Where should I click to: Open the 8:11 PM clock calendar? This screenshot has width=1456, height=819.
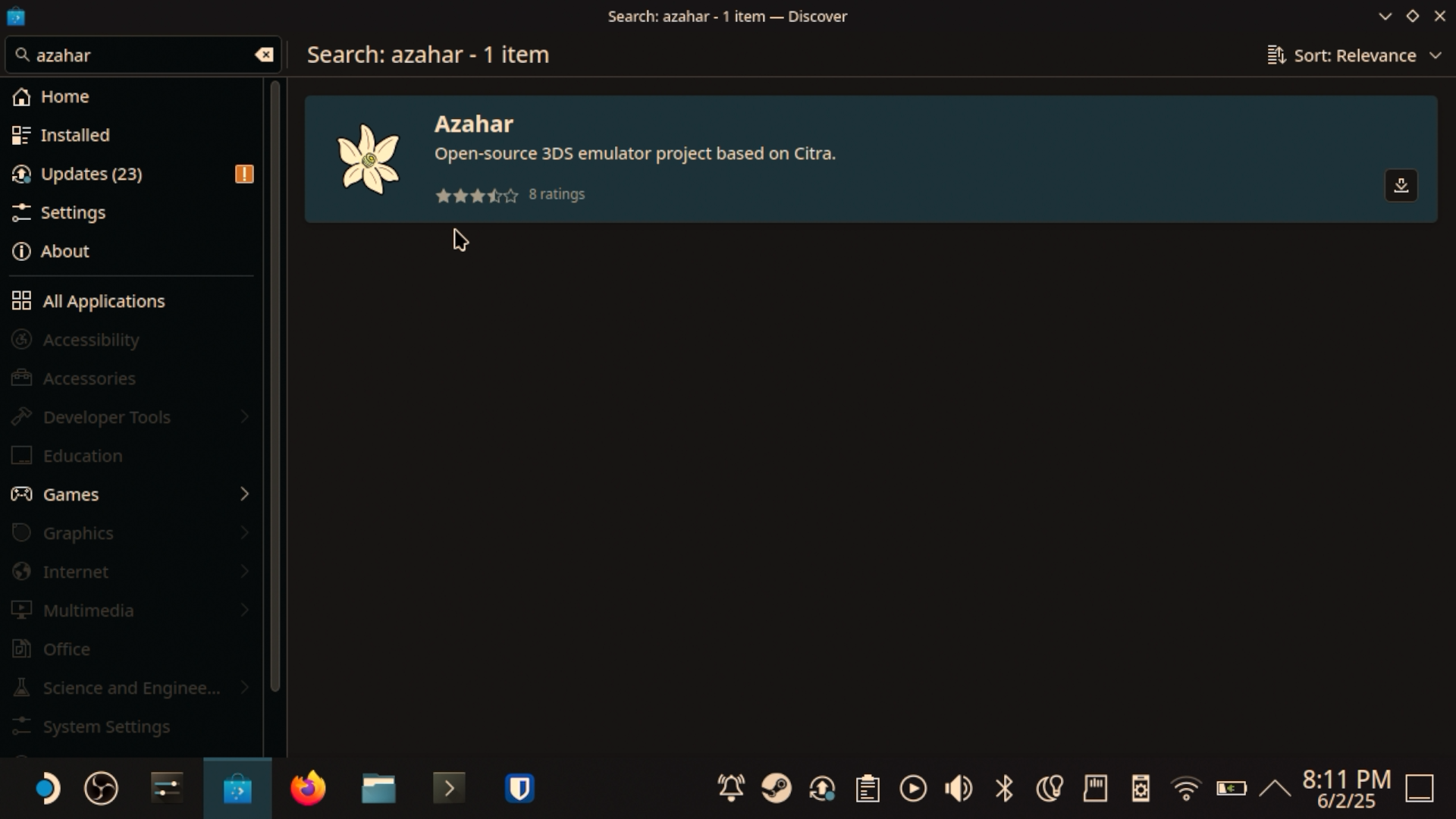pos(1347,789)
